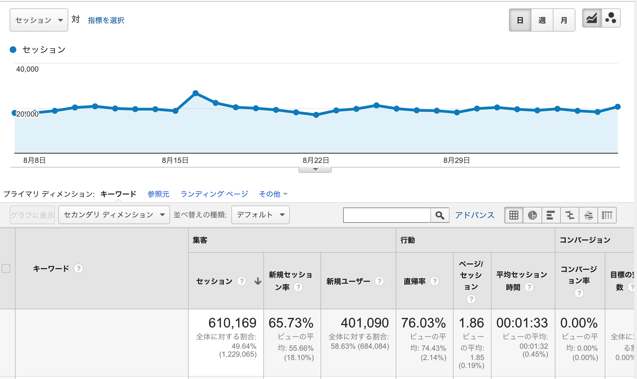The image size is (637, 379).
Task: Click the last data point on chart
Action: click(x=618, y=107)
